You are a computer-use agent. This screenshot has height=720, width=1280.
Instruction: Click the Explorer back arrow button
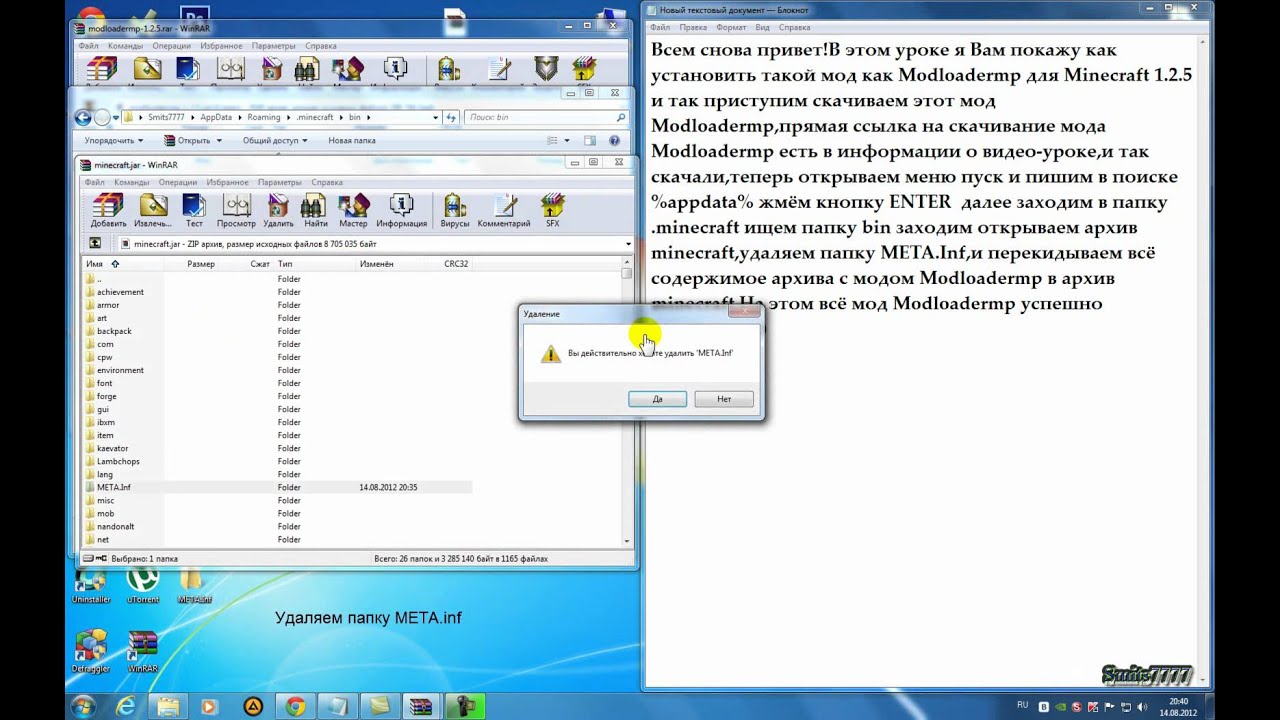[x=83, y=117]
